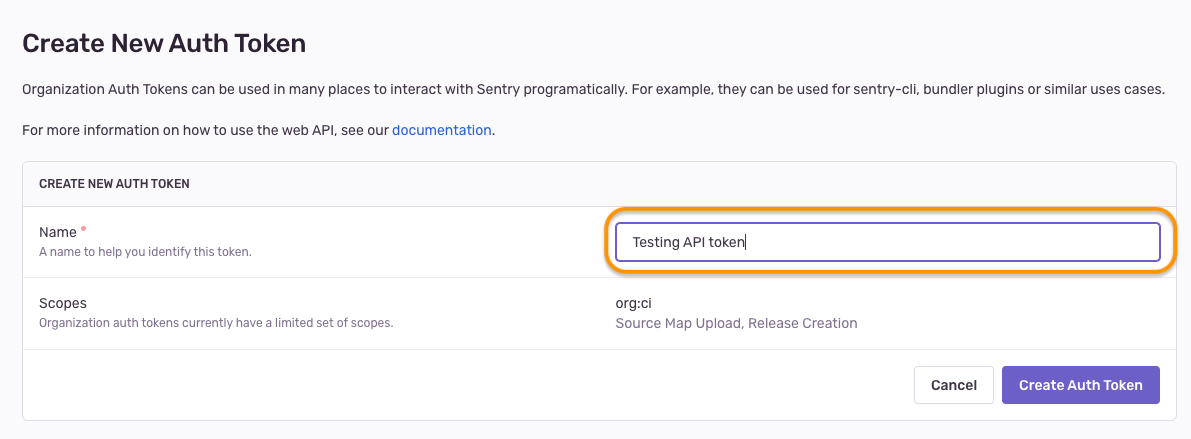Click the word "sentry-cli" in the description
This screenshot has width=1191, height=439.
(x=883, y=89)
